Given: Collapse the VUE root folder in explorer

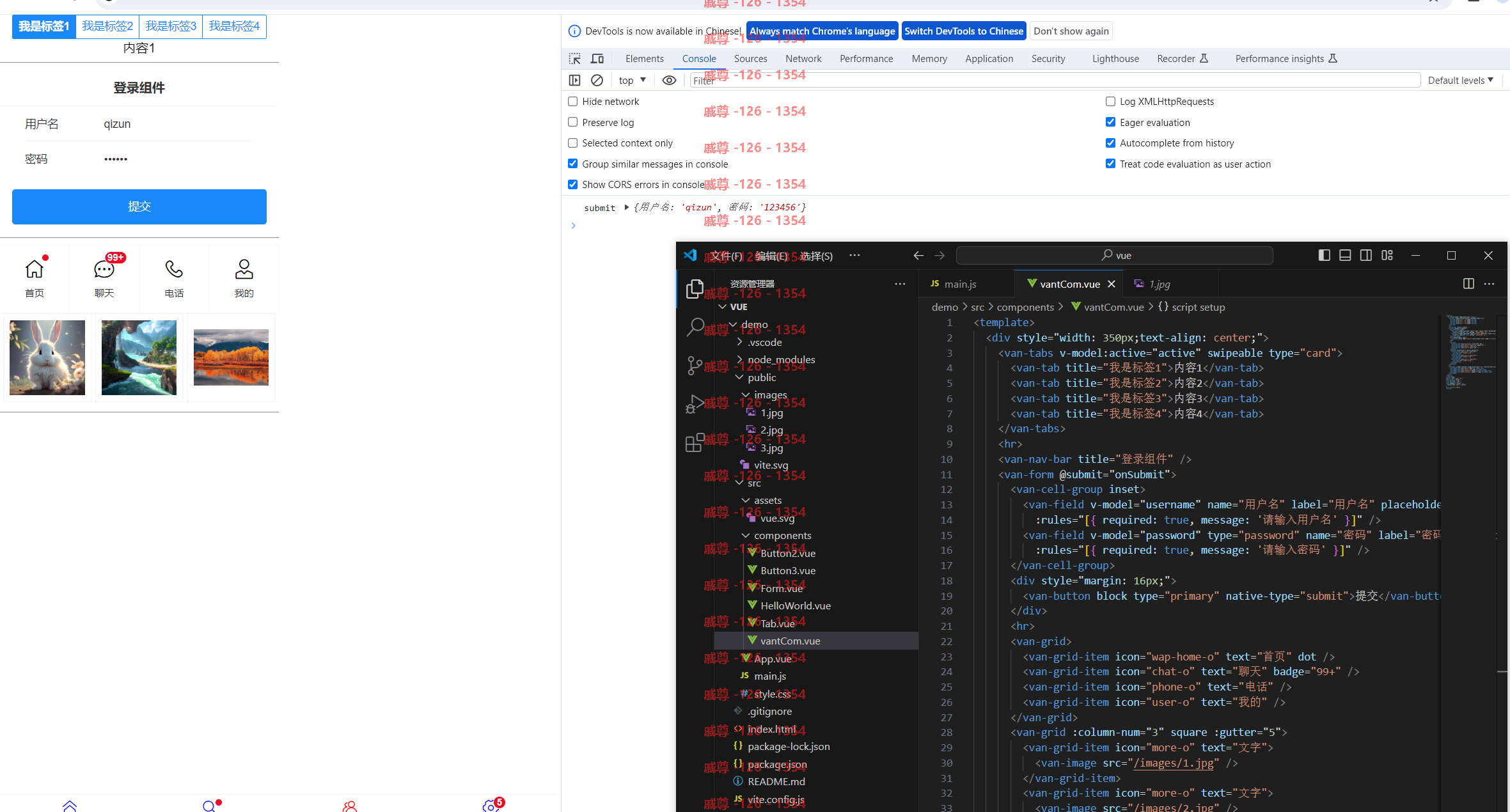Looking at the screenshot, I should tap(723, 307).
